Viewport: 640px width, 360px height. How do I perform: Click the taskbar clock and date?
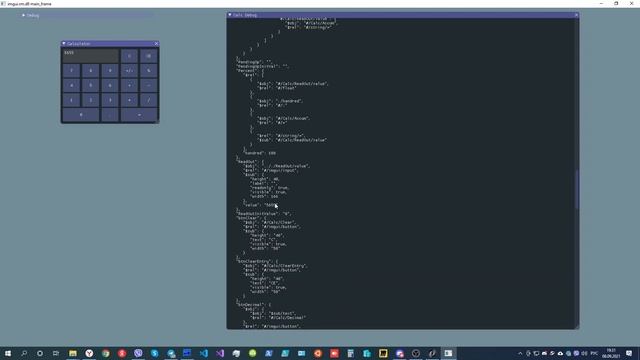[611, 353]
